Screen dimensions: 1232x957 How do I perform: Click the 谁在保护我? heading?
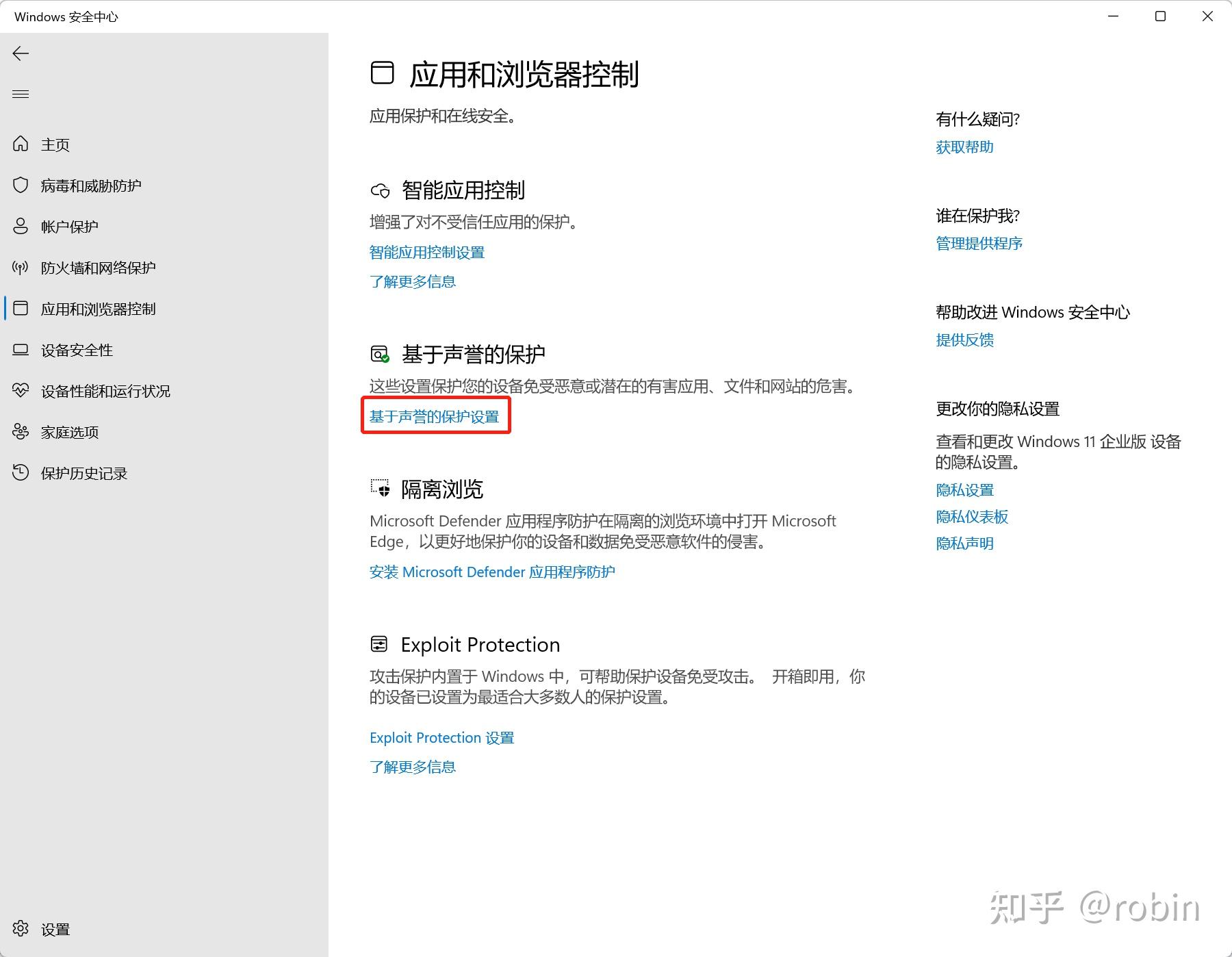[x=978, y=216]
